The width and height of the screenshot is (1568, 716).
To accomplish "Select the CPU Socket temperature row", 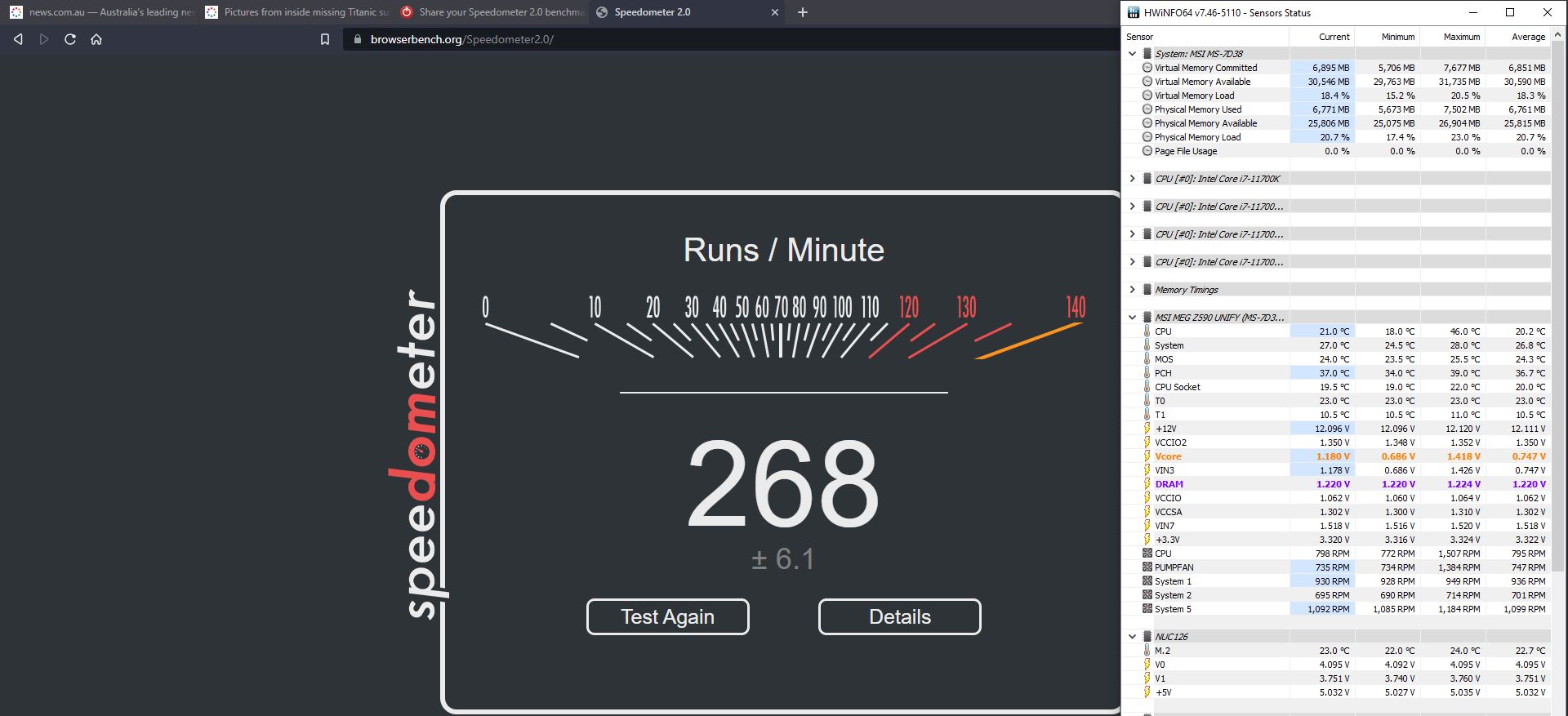I will 1337,387.
